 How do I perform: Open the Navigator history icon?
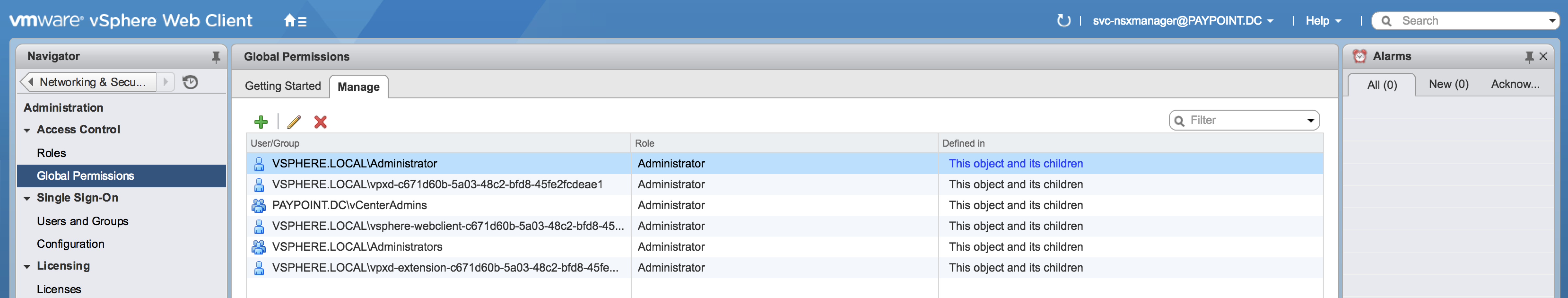tap(190, 82)
